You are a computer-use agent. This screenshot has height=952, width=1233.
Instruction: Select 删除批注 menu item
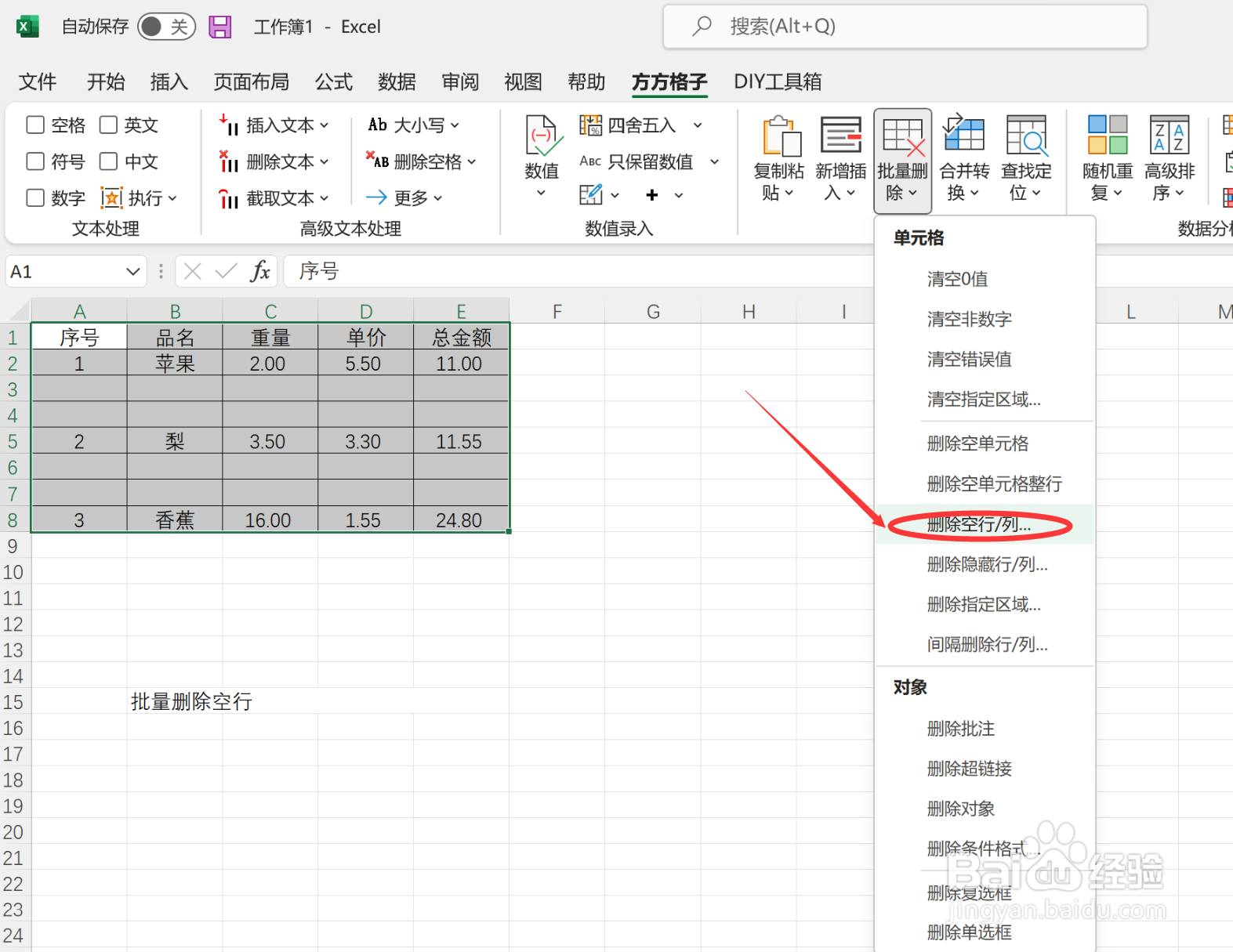985,729
